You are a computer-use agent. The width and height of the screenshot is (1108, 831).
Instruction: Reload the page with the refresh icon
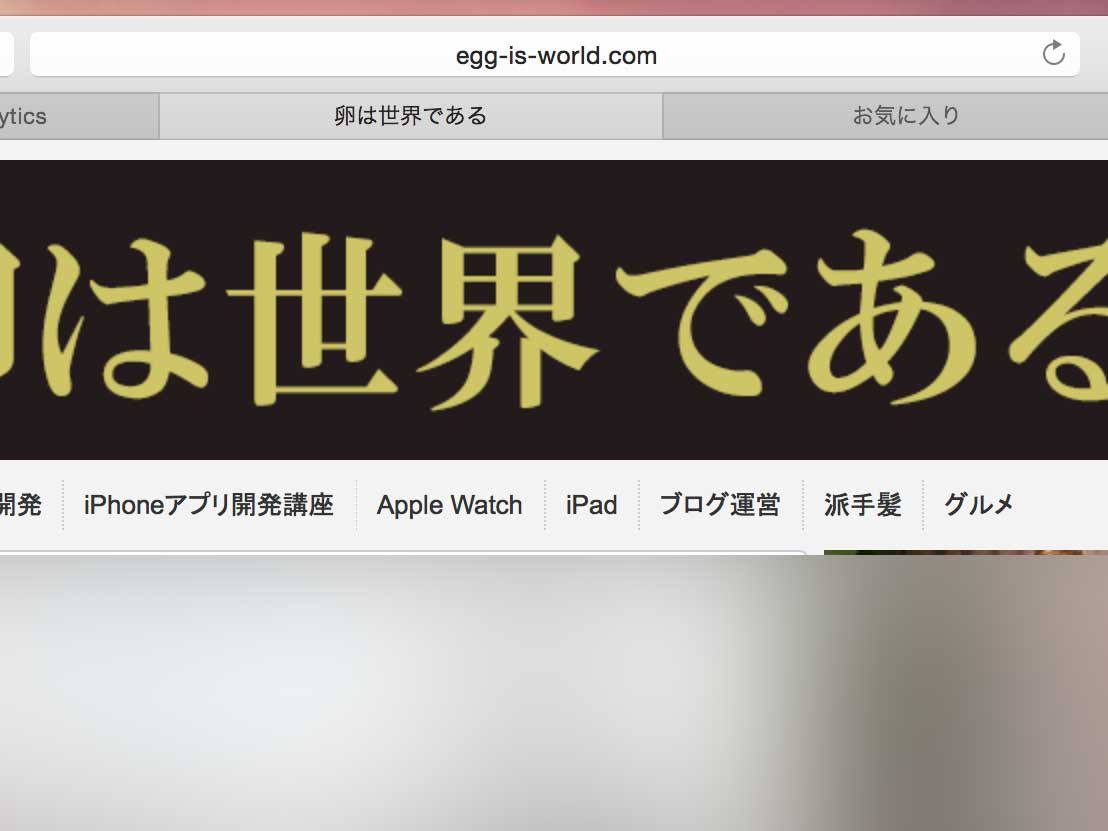[x=1054, y=53]
